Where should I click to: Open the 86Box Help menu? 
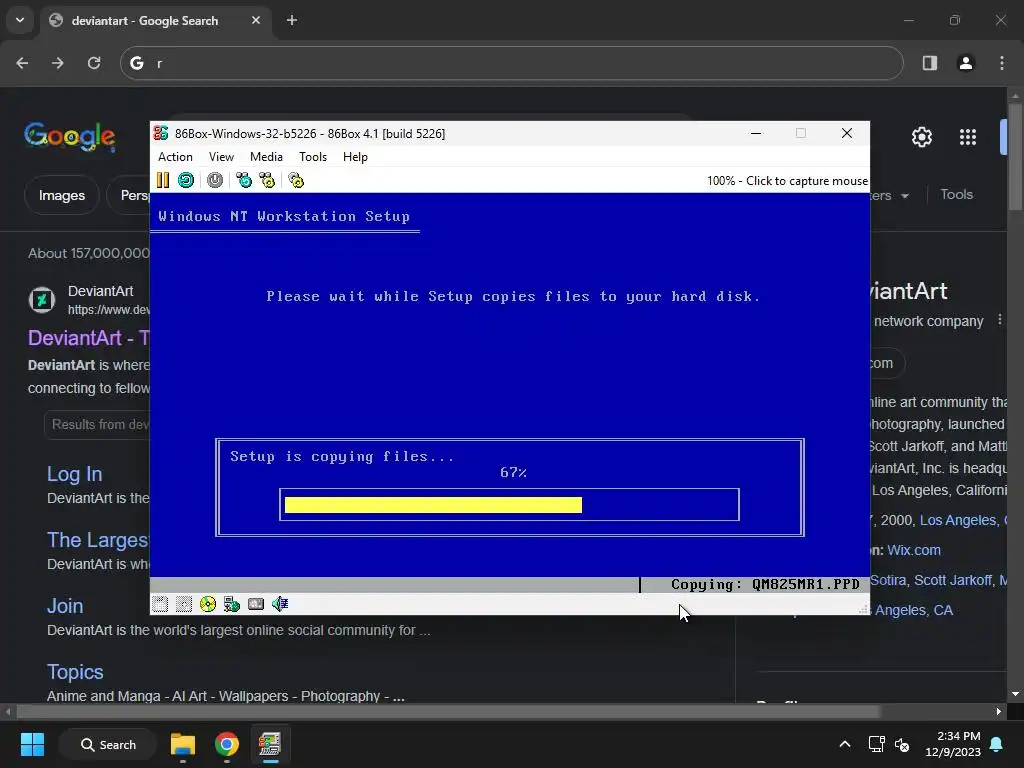coord(355,157)
